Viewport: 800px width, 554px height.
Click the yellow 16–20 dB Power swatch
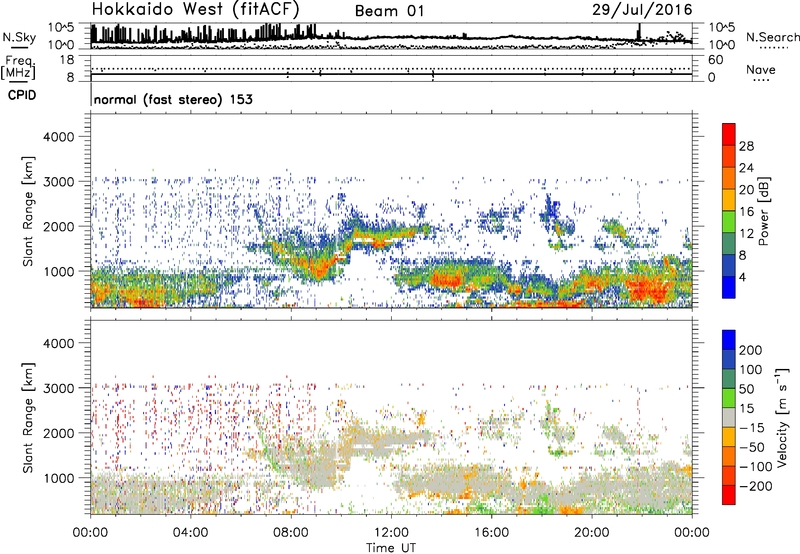(x=729, y=200)
